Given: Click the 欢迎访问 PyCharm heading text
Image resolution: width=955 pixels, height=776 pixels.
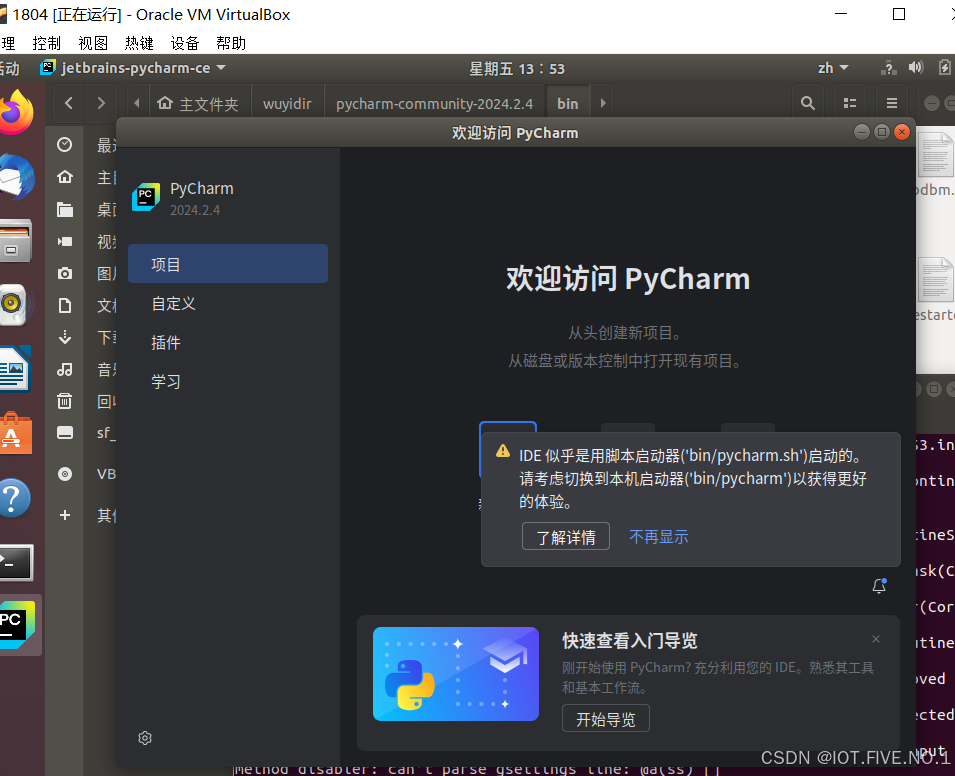Looking at the screenshot, I should (x=628, y=279).
